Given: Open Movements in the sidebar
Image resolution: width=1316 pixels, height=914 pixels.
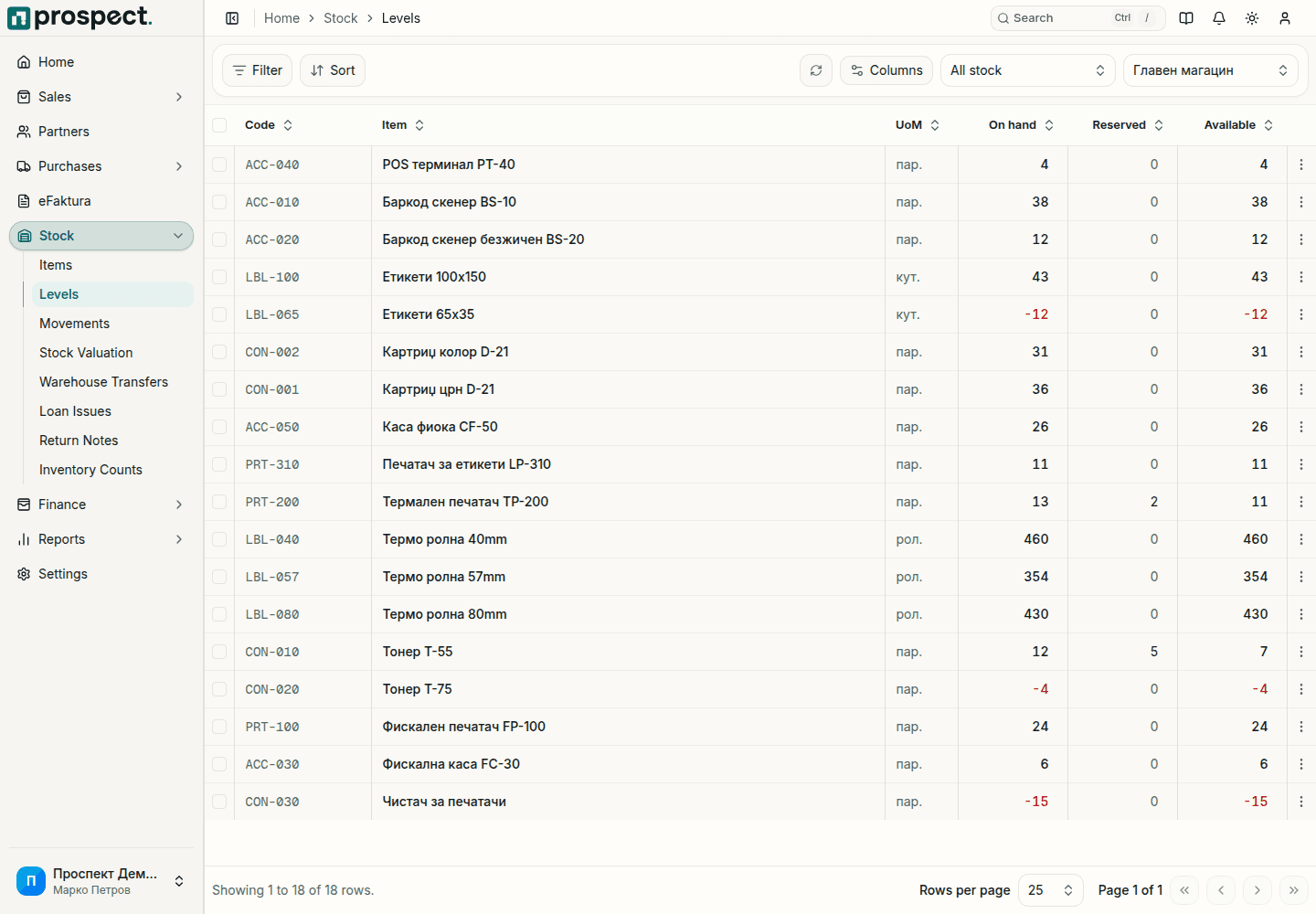Looking at the screenshot, I should point(113,324).
